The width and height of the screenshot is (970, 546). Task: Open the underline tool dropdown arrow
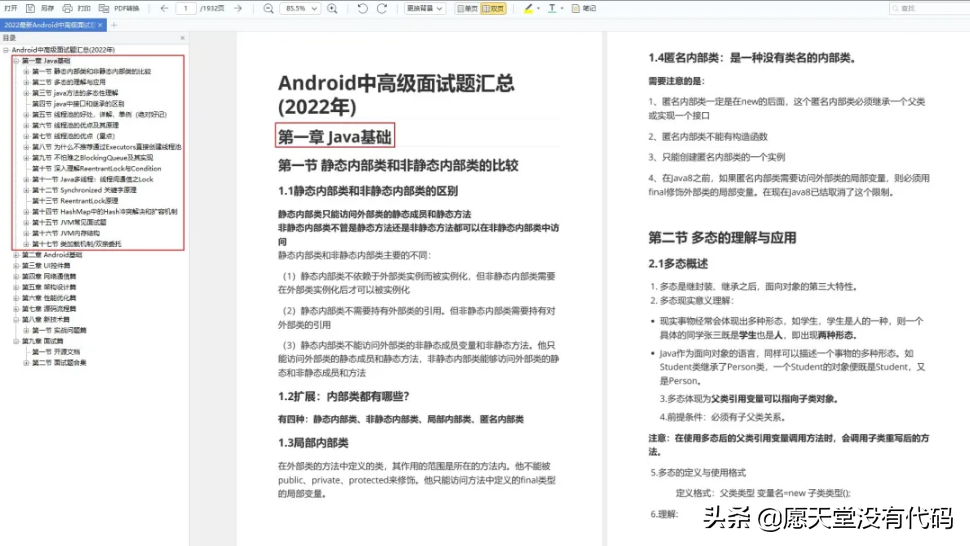click(562, 8)
